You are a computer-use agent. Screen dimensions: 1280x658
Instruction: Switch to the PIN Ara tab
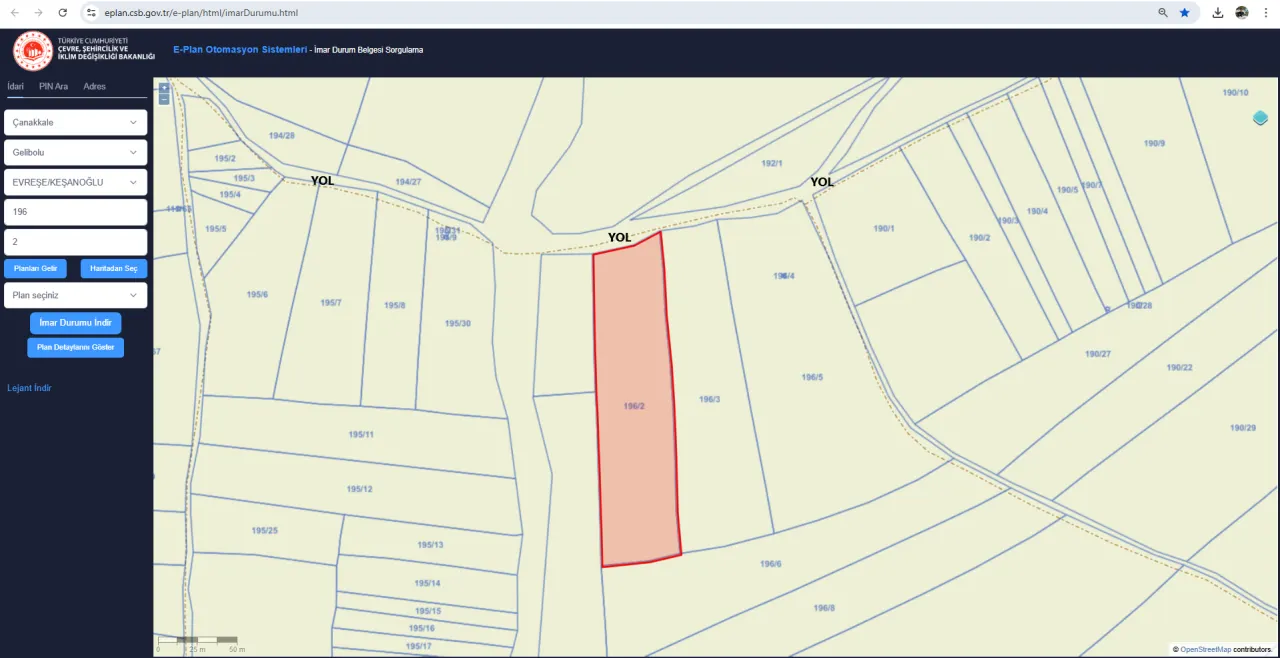(53, 87)
